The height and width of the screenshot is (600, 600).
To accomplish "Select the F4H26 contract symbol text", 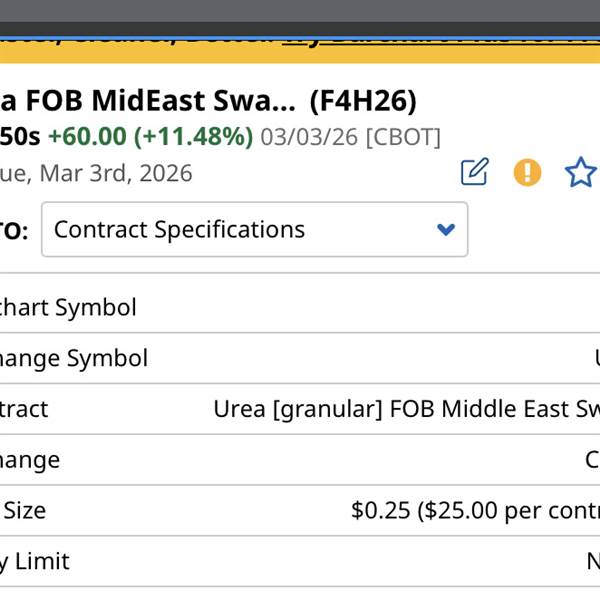I will pos(363,101).
